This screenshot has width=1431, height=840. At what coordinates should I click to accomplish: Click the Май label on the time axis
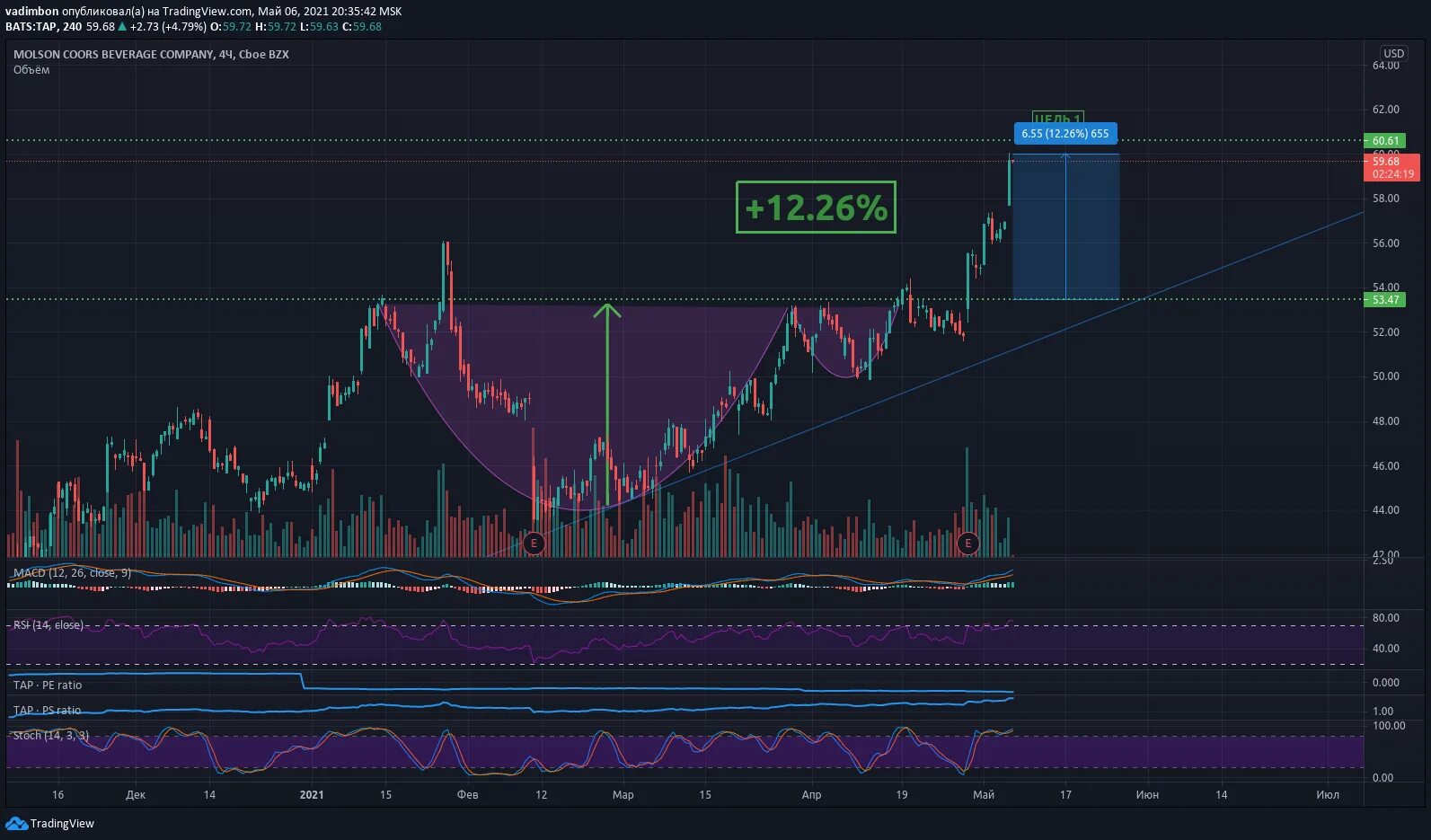coord(984,794)
